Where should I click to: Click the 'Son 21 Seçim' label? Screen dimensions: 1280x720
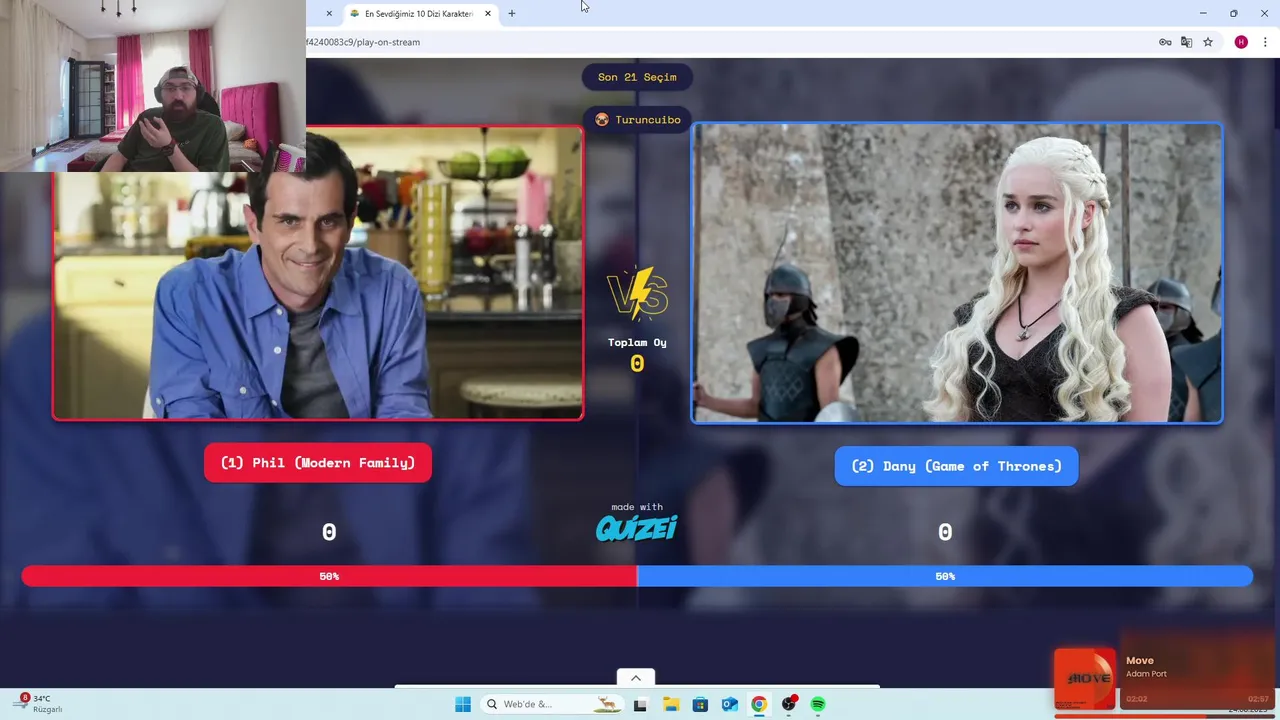point(637,77)
